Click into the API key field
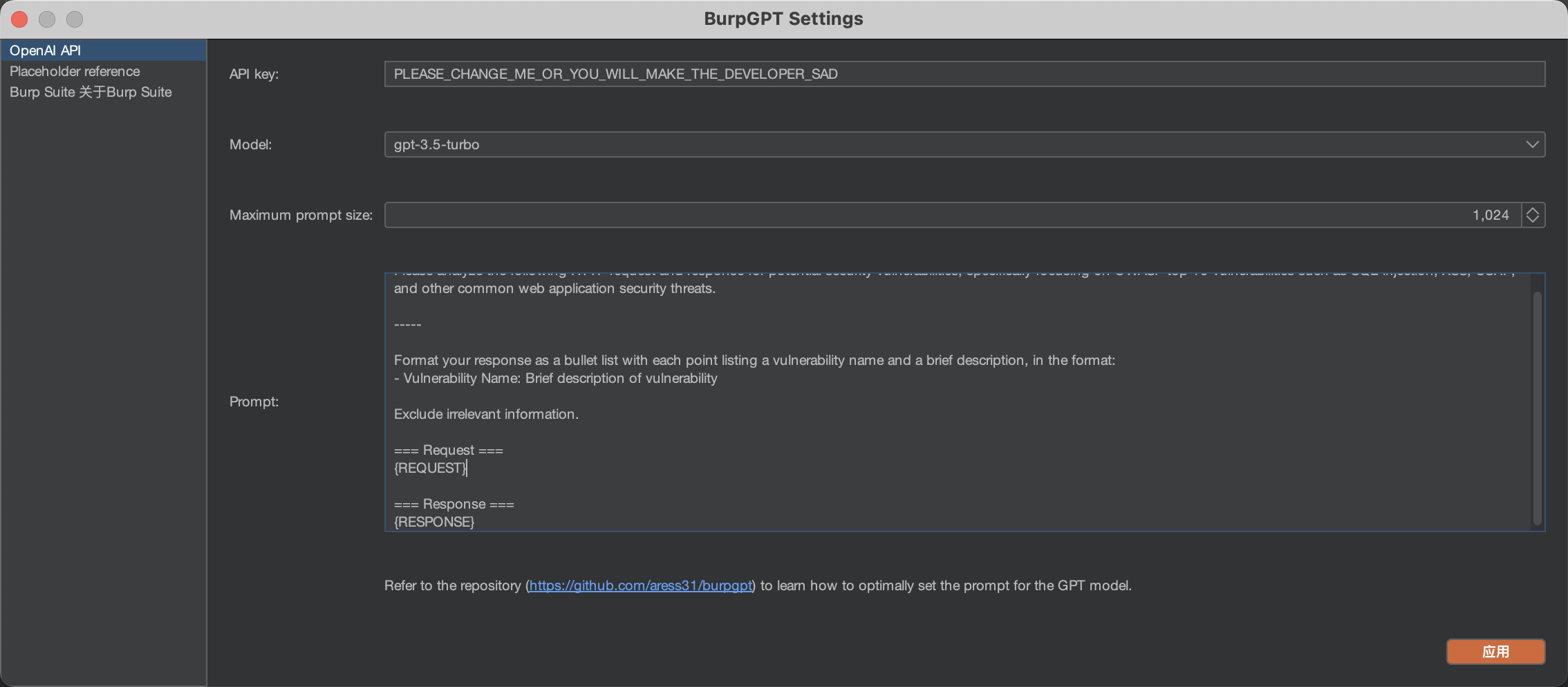The height and width of the screenshot is (687, 1568). [964, 74]
